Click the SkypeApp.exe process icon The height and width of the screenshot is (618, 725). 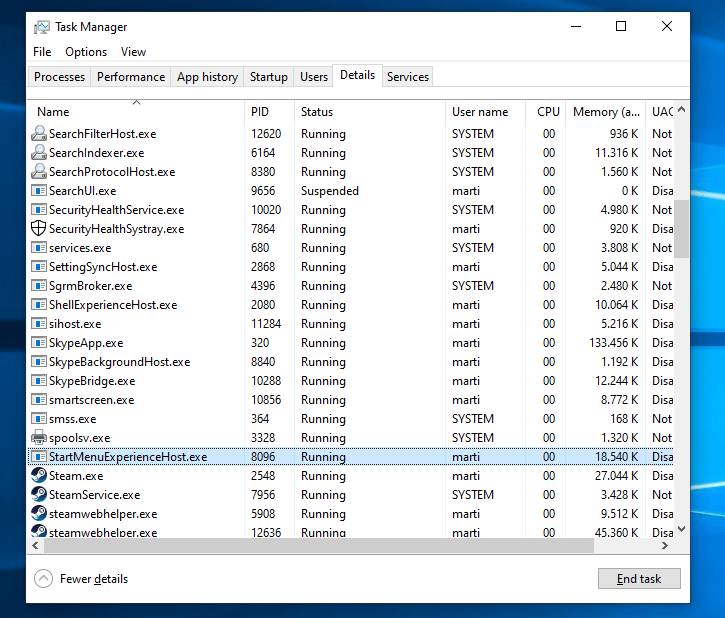(x=39, y=343)
